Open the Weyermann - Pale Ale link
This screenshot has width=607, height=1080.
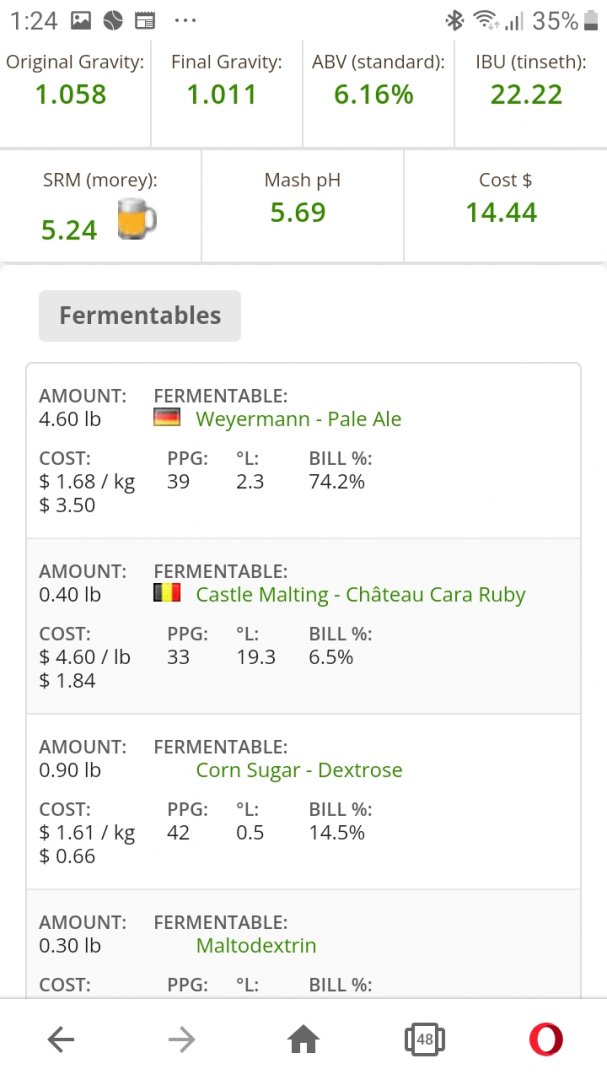(298, 419)
